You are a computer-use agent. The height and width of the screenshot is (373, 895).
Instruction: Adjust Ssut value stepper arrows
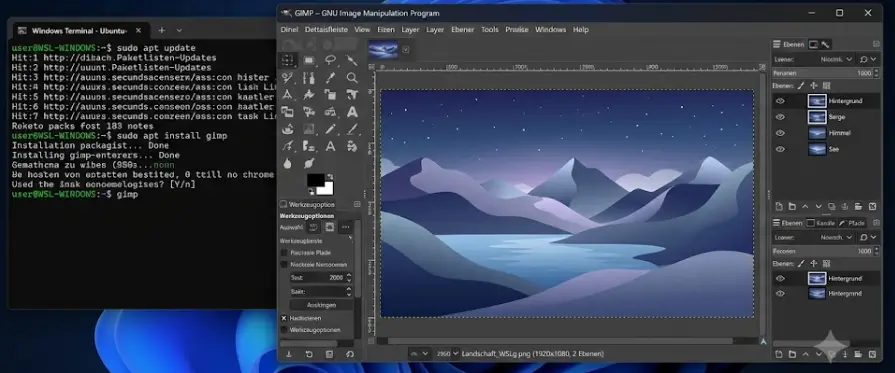point(349,278)
